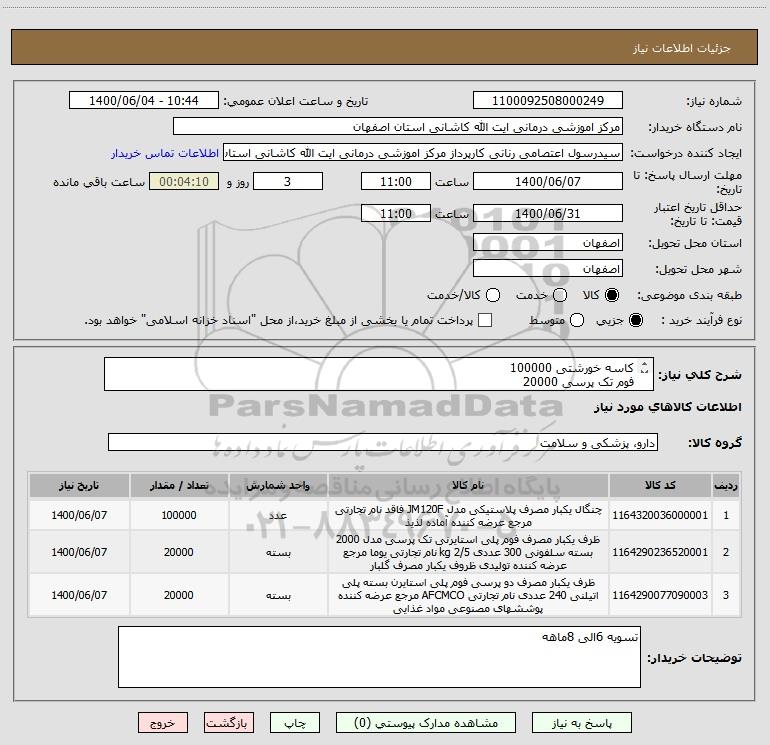
Task: Select the کالا radio button
Action: (612, 295)
